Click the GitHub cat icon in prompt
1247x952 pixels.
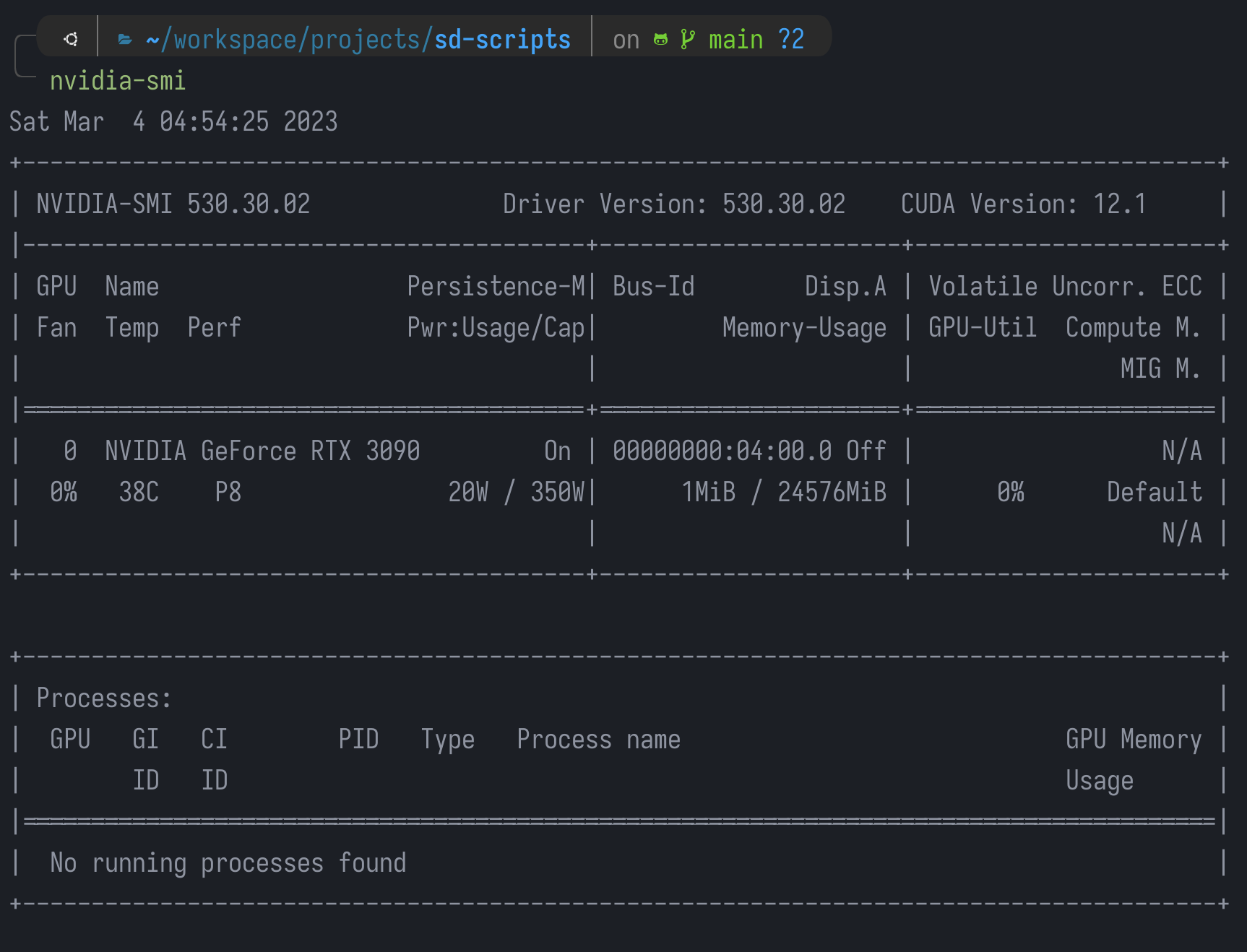660,40
